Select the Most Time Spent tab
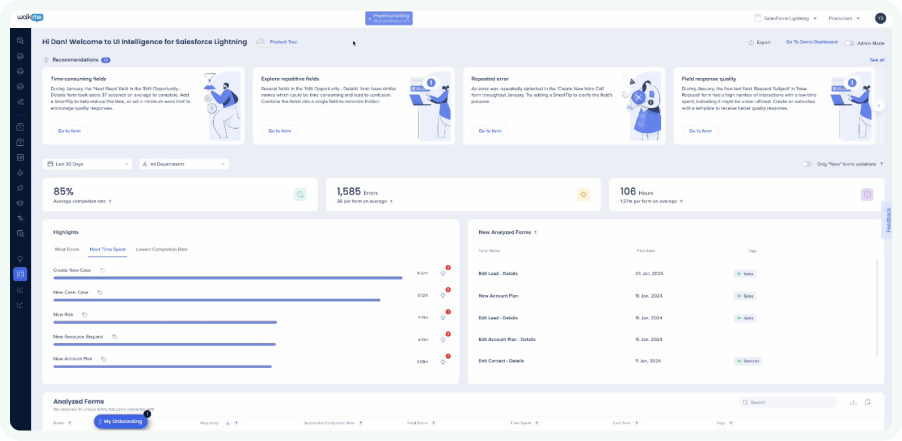Viewport: 902px width, 441px height. [x=108, y=250]
